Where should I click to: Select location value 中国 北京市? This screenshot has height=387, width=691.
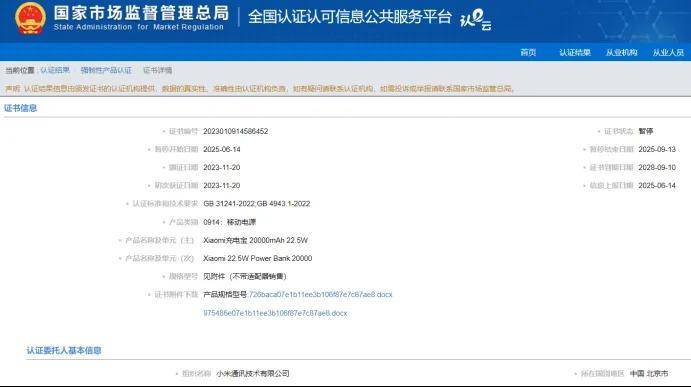[x=649, y=373]
